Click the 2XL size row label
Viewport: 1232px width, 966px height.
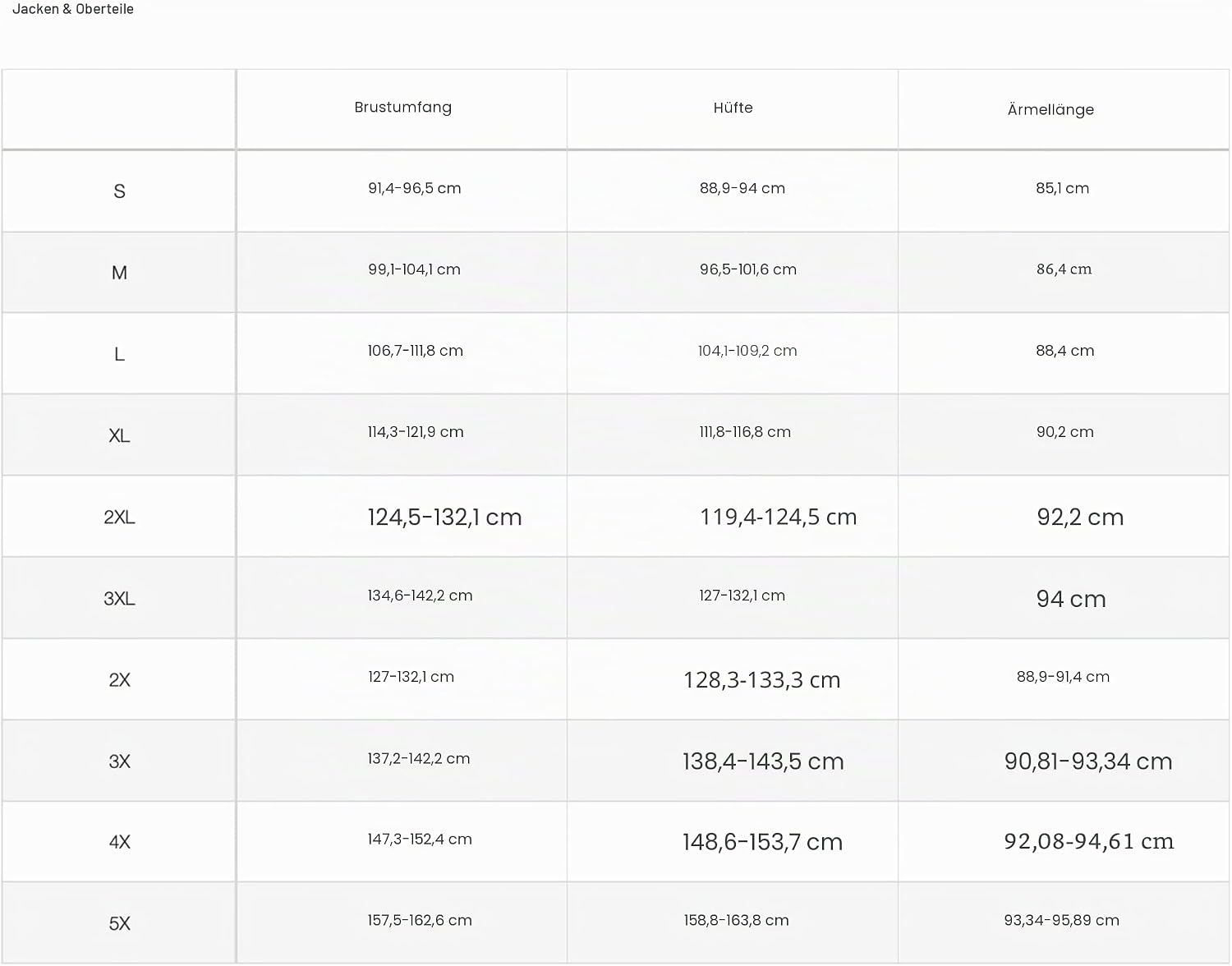pos(119,517)
